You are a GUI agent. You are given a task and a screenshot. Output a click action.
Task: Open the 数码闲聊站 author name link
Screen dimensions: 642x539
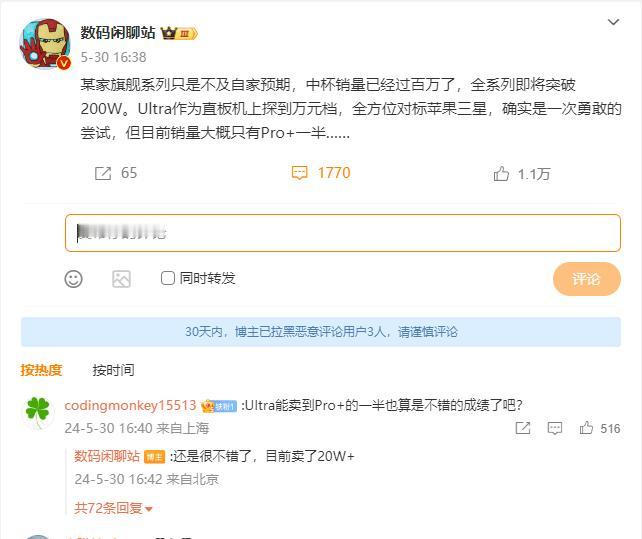coord(118,33)
